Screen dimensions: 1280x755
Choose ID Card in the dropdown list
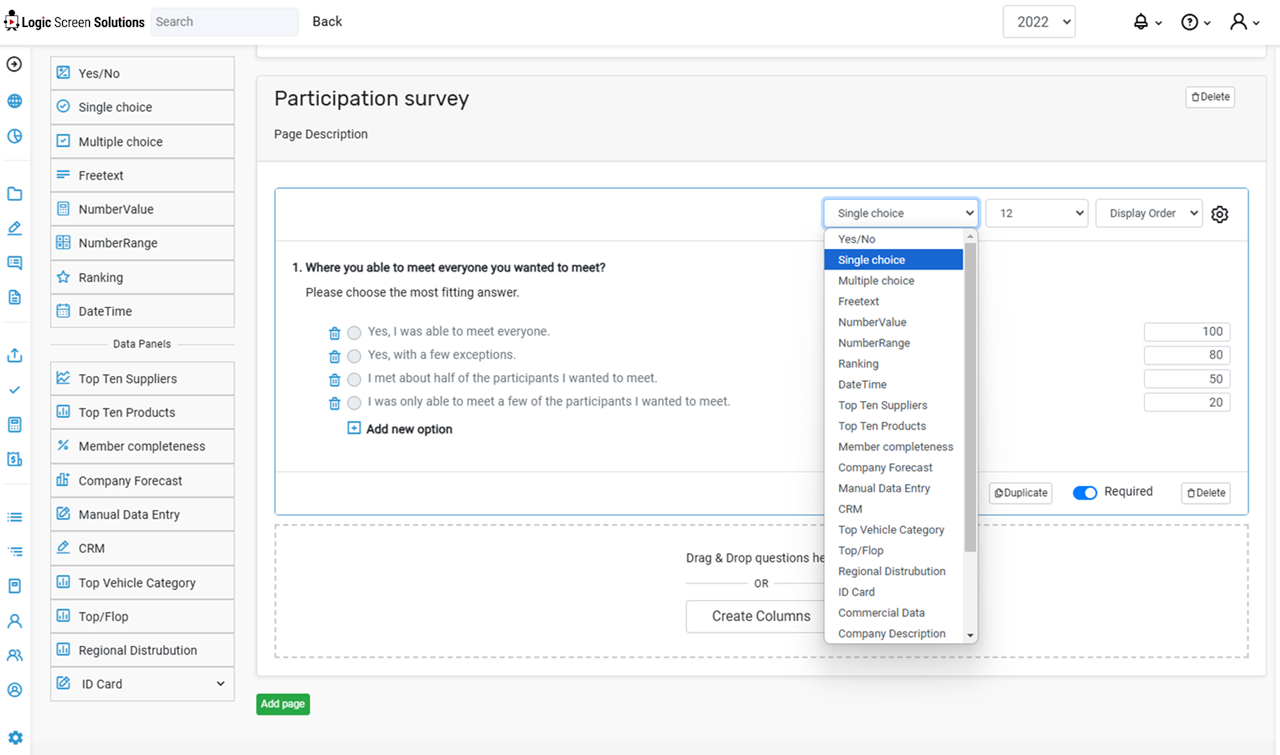pos(894,592)
